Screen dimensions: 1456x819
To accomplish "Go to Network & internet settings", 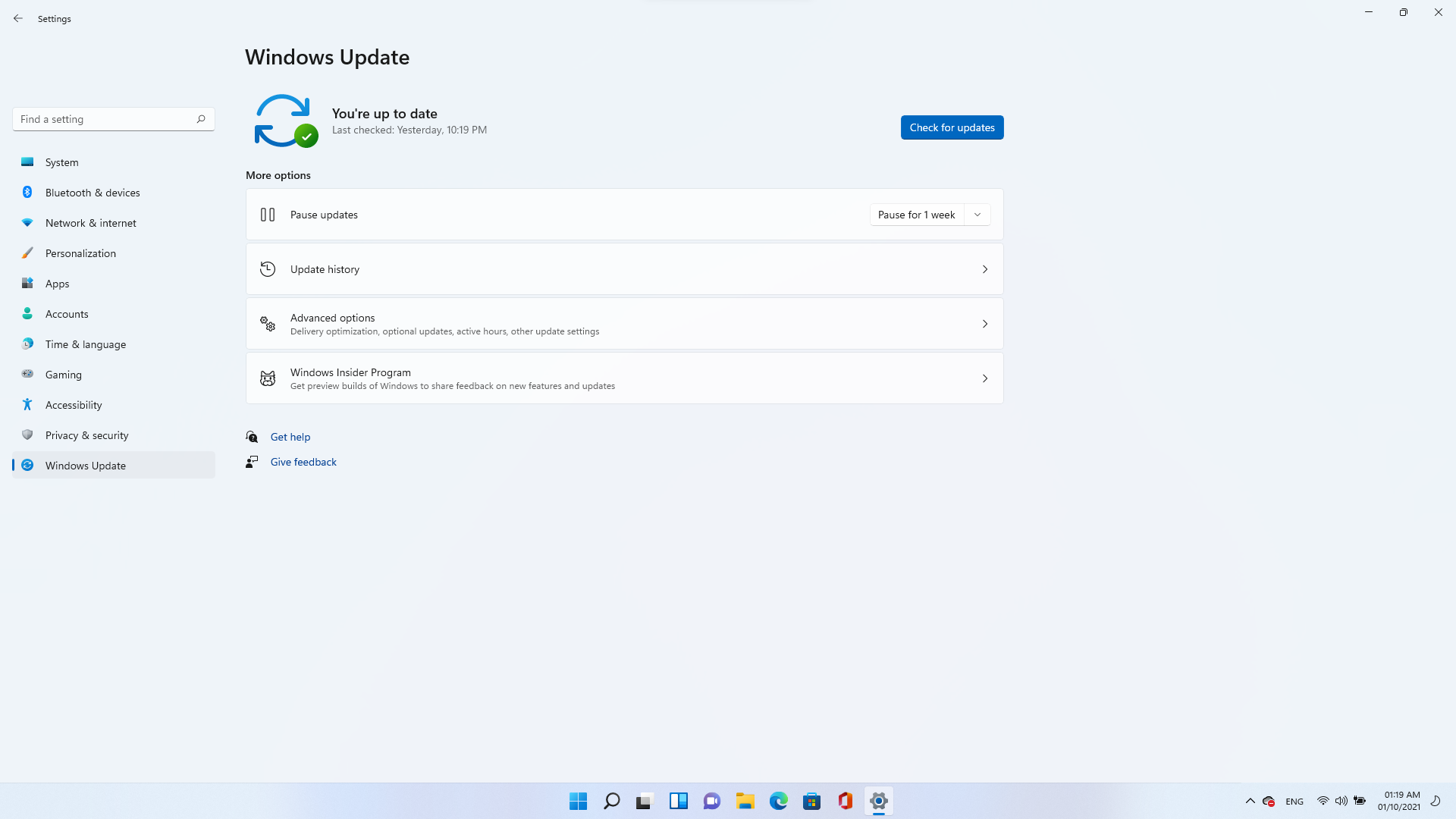I will 114,223.
